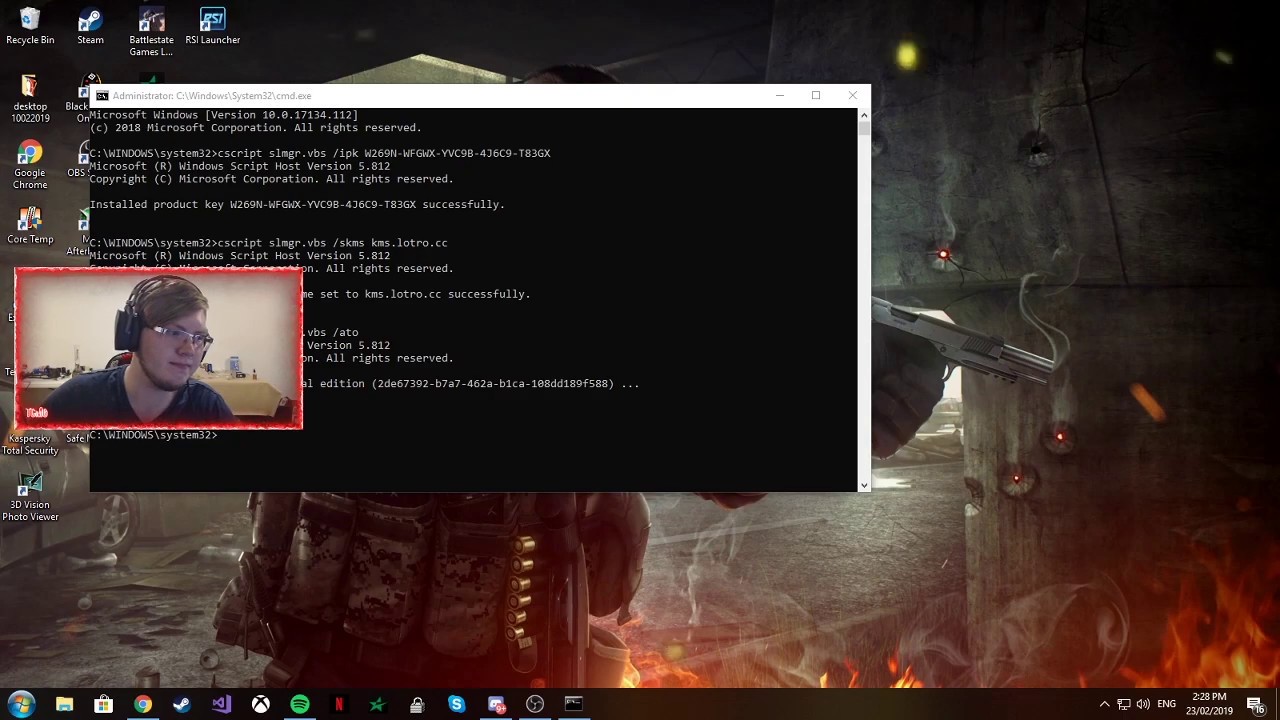The height and width of the screenshot is (720, 1280).
Task: Click the 'Installed product key' success line
Action: coord(297,204)
